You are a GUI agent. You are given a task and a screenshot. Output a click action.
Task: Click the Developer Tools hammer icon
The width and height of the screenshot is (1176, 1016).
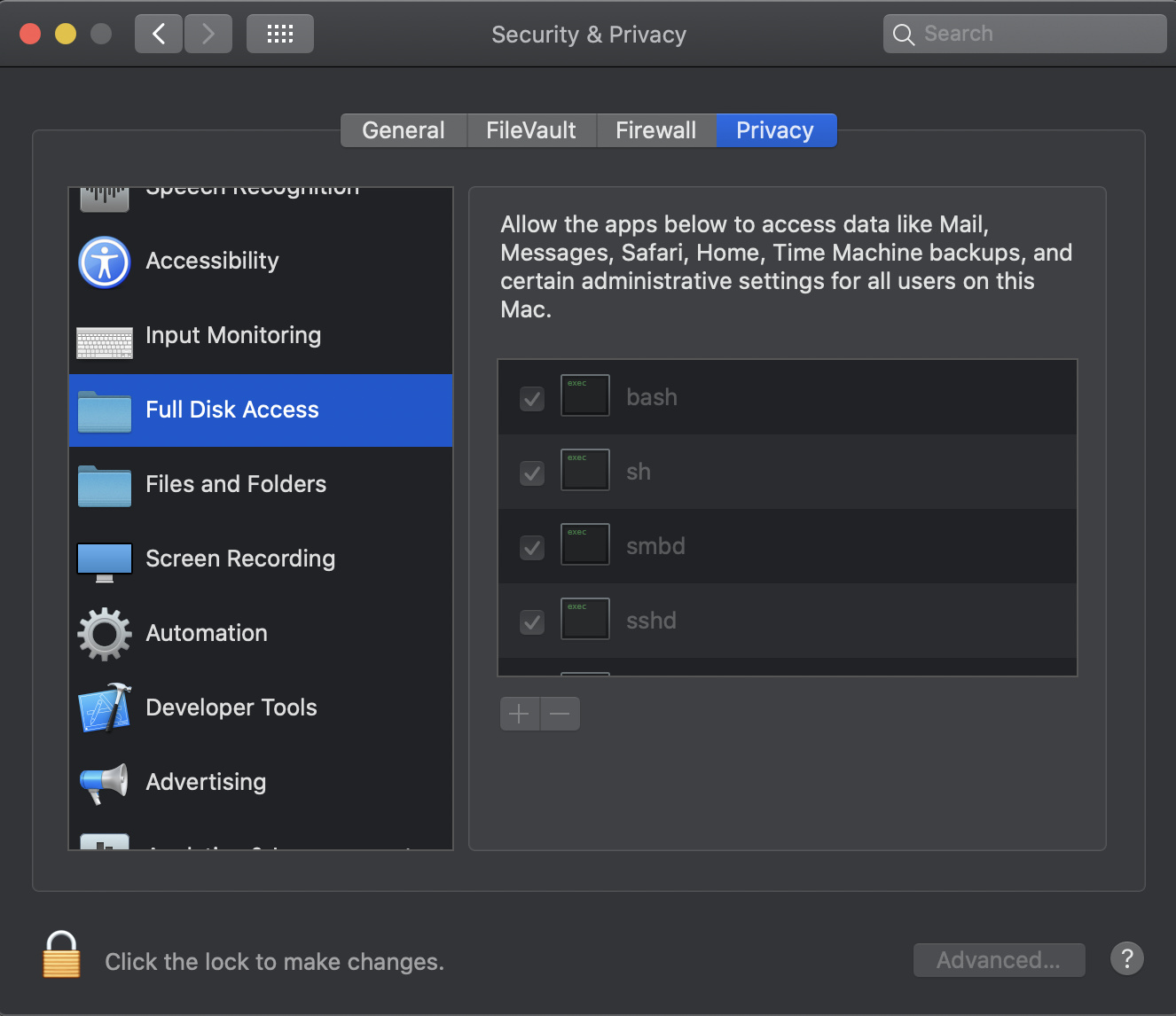105,707
